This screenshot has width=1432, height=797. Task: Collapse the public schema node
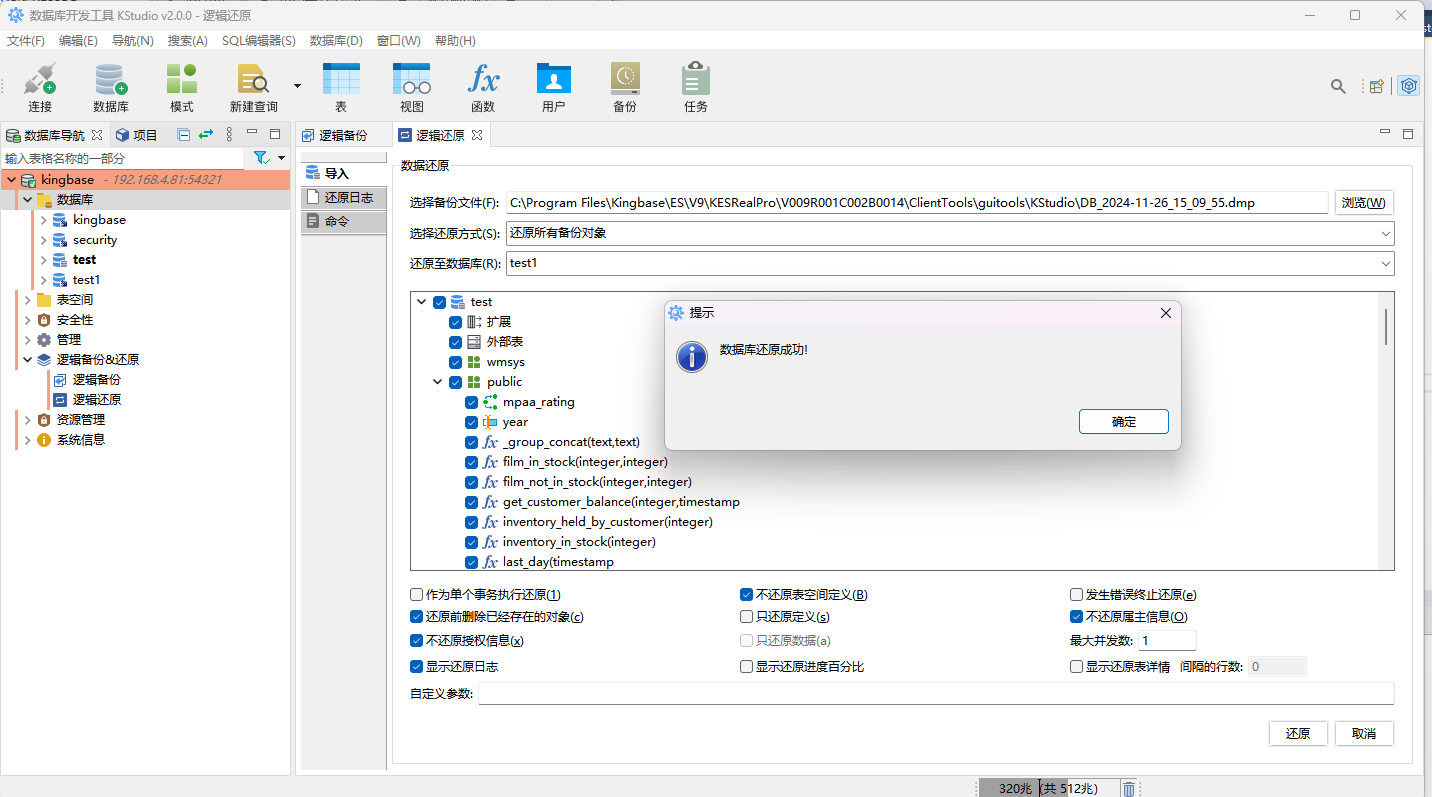[438, 382]
